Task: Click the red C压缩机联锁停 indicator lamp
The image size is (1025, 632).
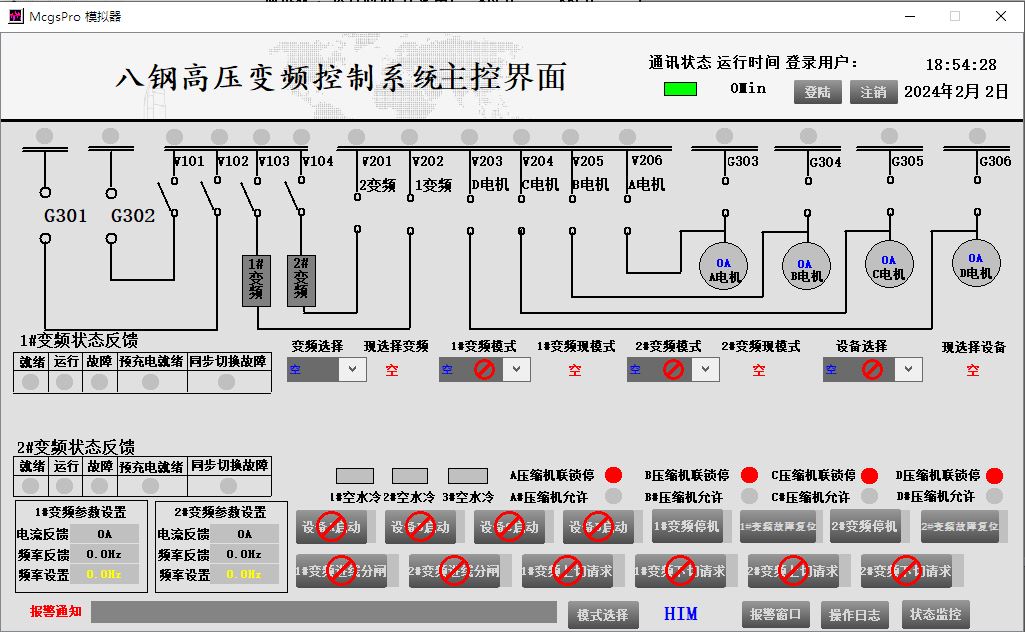Action: (869, 475)
